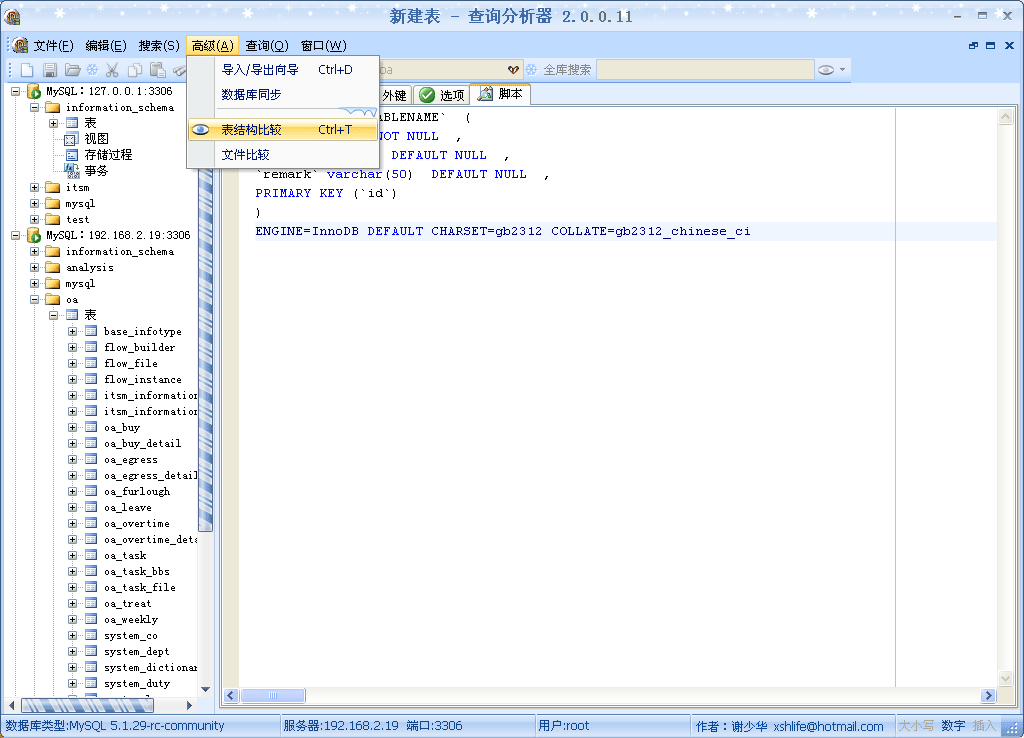Open the 窗口(W) menu
The width and height of the screenshot is (1024, 738).
pos(323,46)
